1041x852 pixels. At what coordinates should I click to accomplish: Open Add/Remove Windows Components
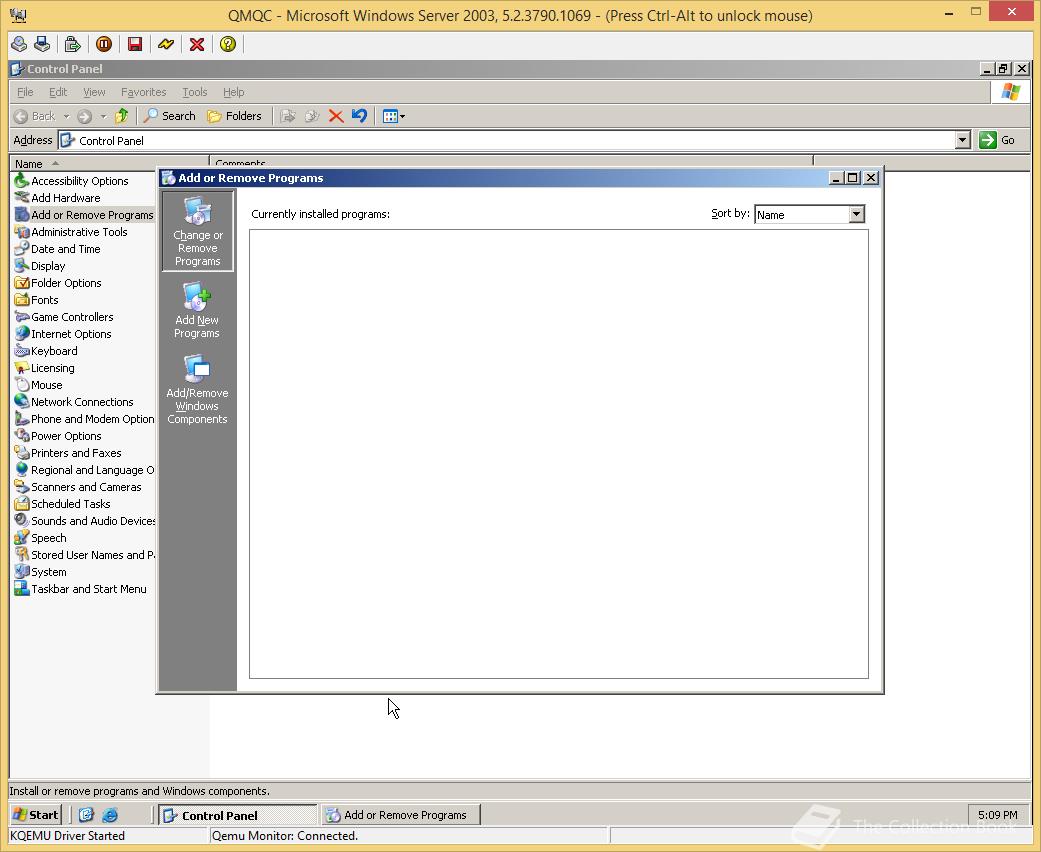(x=197, y=389)
